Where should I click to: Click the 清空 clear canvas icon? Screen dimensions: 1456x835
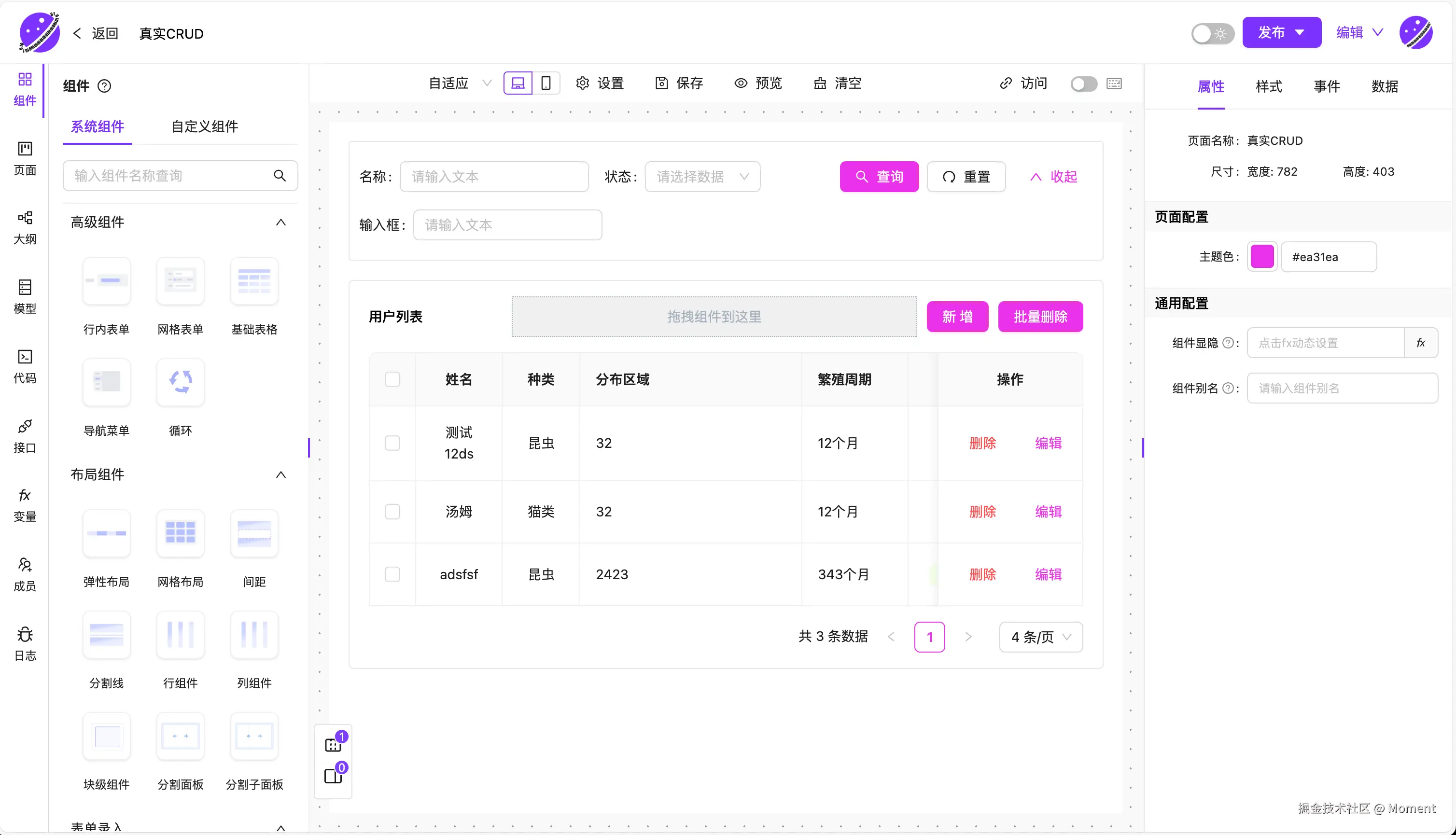tap(820, 83)
